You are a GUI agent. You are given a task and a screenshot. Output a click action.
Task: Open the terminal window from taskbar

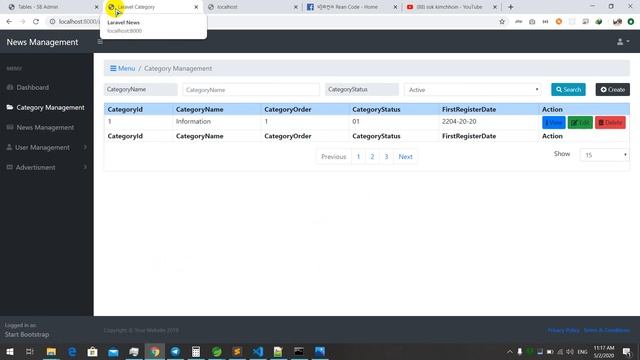click(x=299, y=351)
